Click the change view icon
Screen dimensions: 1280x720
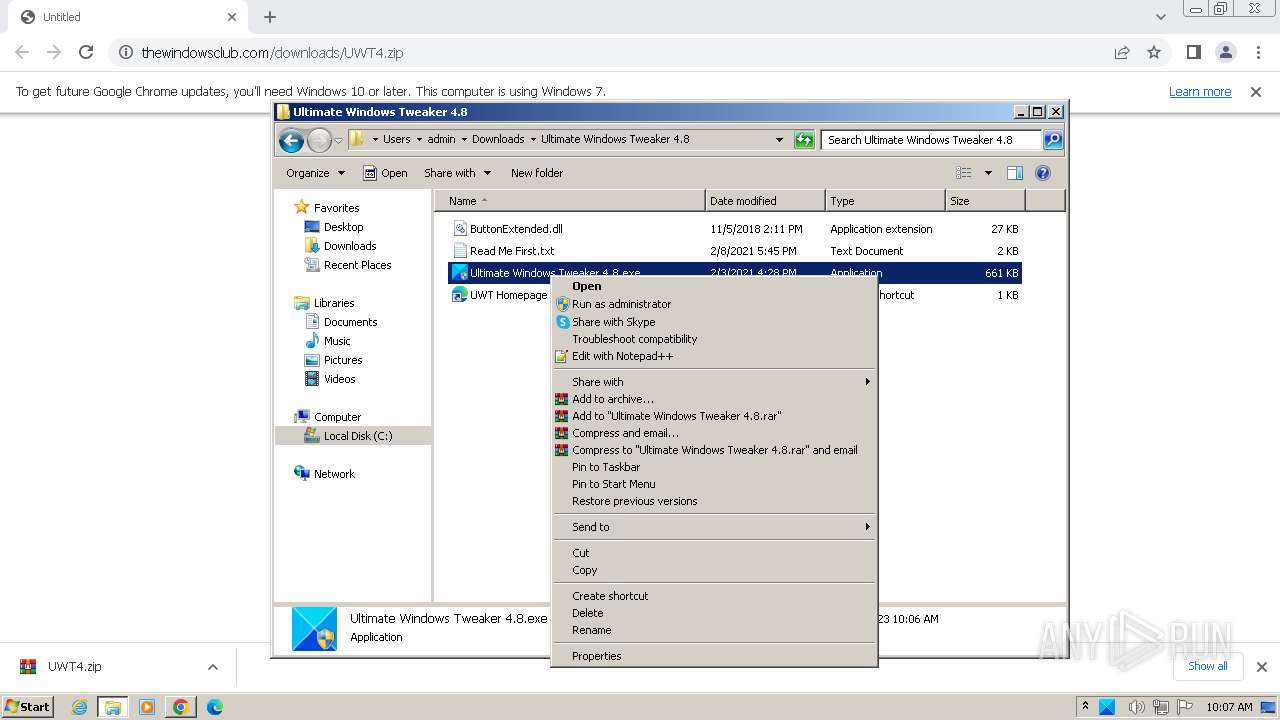tap(963, 173)
